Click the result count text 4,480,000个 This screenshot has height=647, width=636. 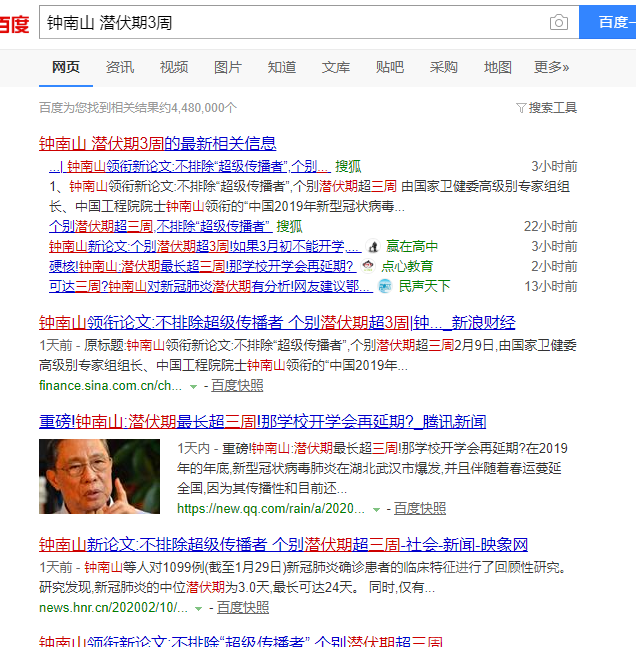coord(204,108)
